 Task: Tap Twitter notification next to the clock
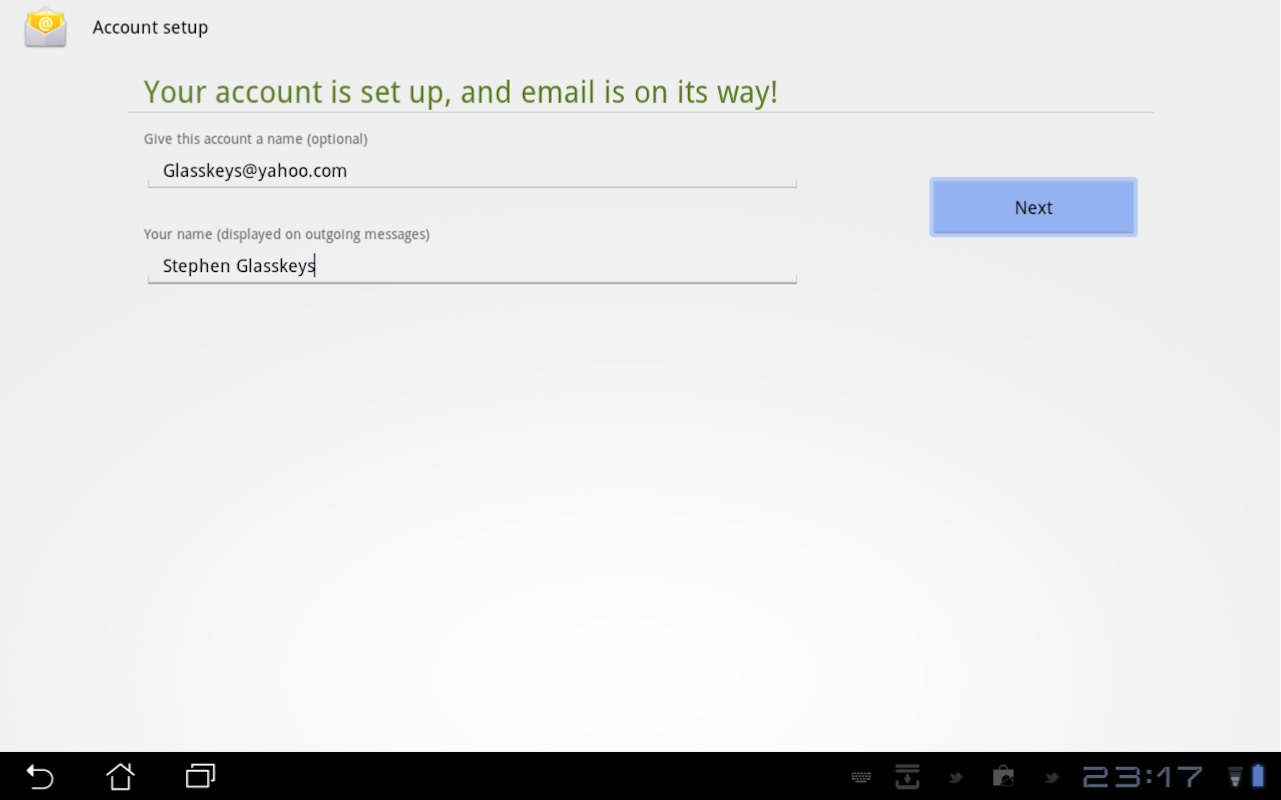(x=1051, y=777)
